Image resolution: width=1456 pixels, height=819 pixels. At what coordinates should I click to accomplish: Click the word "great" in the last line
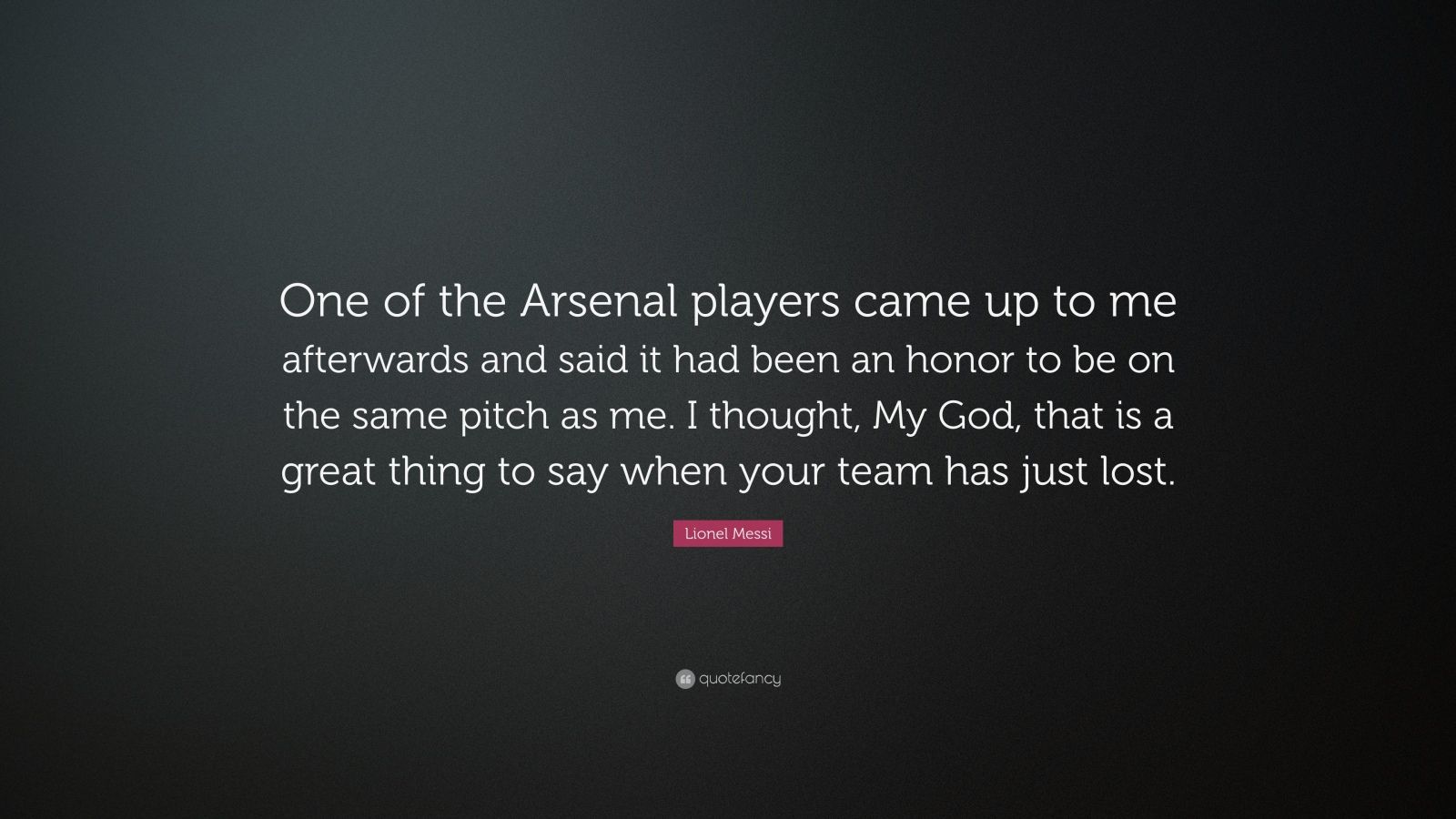click(328, 474)
